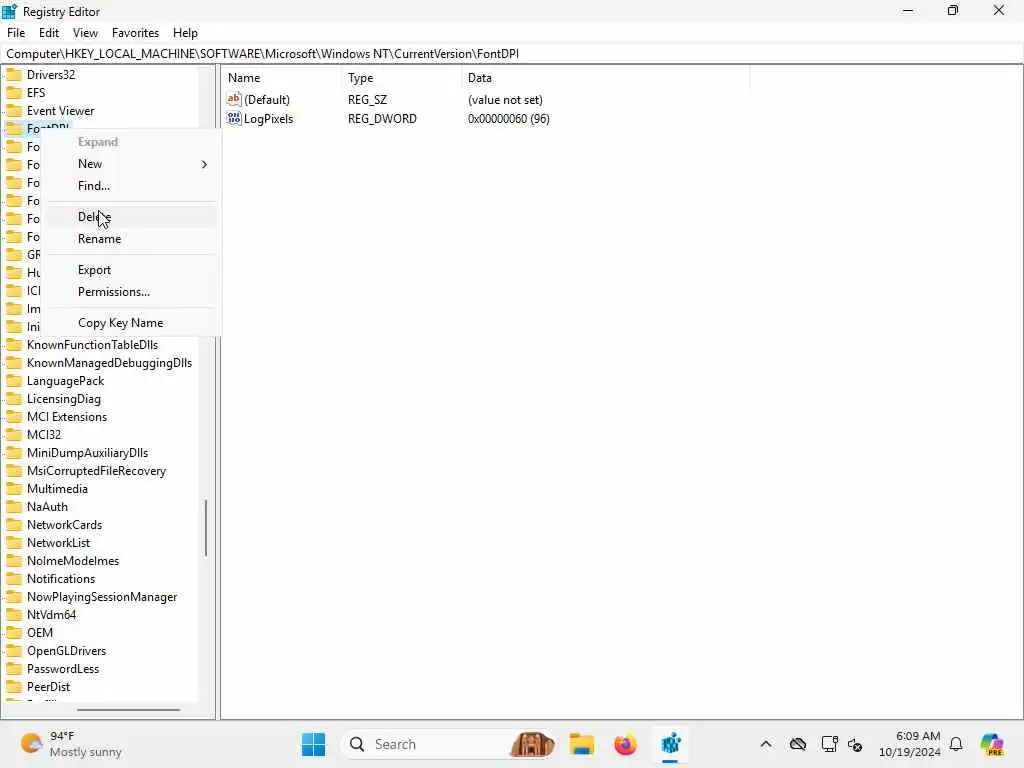Image resolution: width=1024 pixels, height=768 pixels.
Task: Open the Windows Start menu
Action: coord(313,744)
